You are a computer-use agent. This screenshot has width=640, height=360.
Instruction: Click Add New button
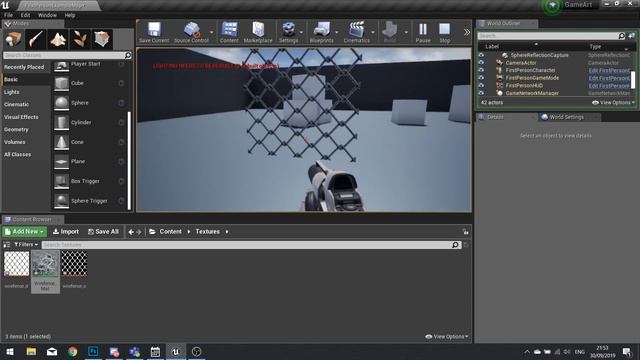tap(24, 231)
